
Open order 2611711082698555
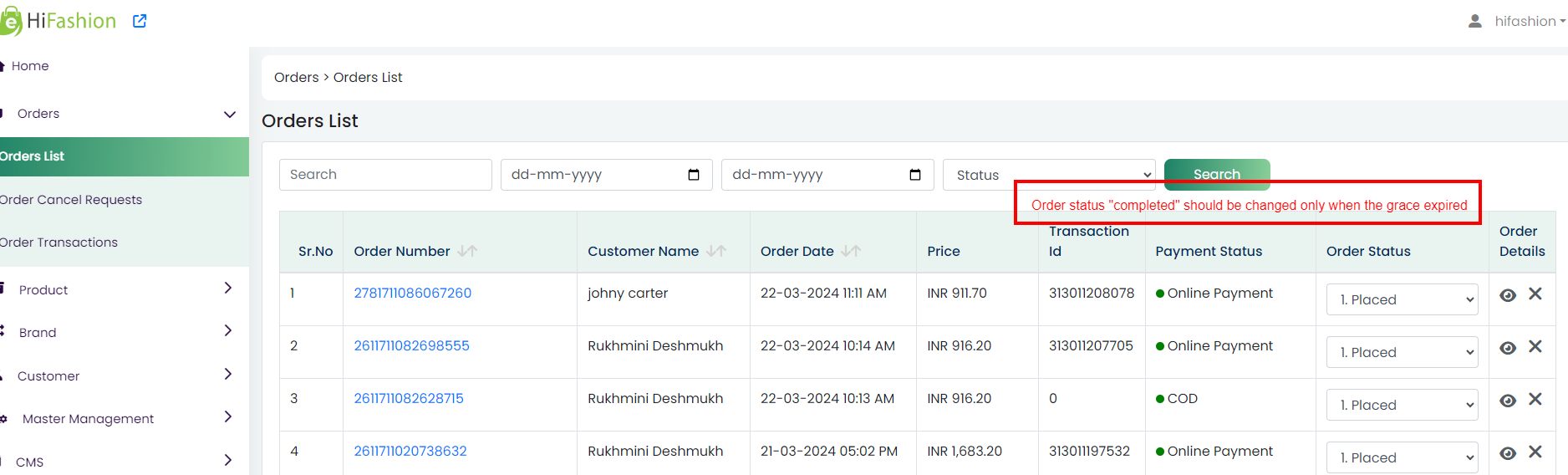click(x=412, y=346)
